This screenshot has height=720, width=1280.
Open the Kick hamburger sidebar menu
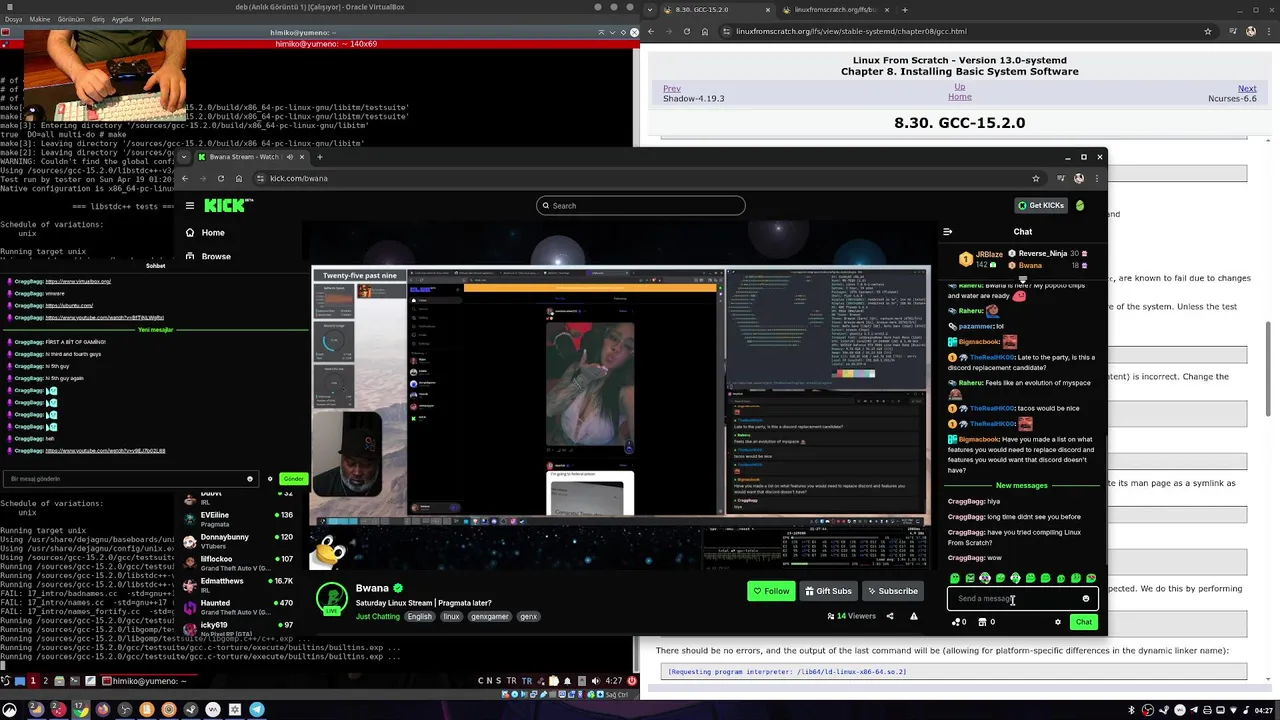point(190,206)
